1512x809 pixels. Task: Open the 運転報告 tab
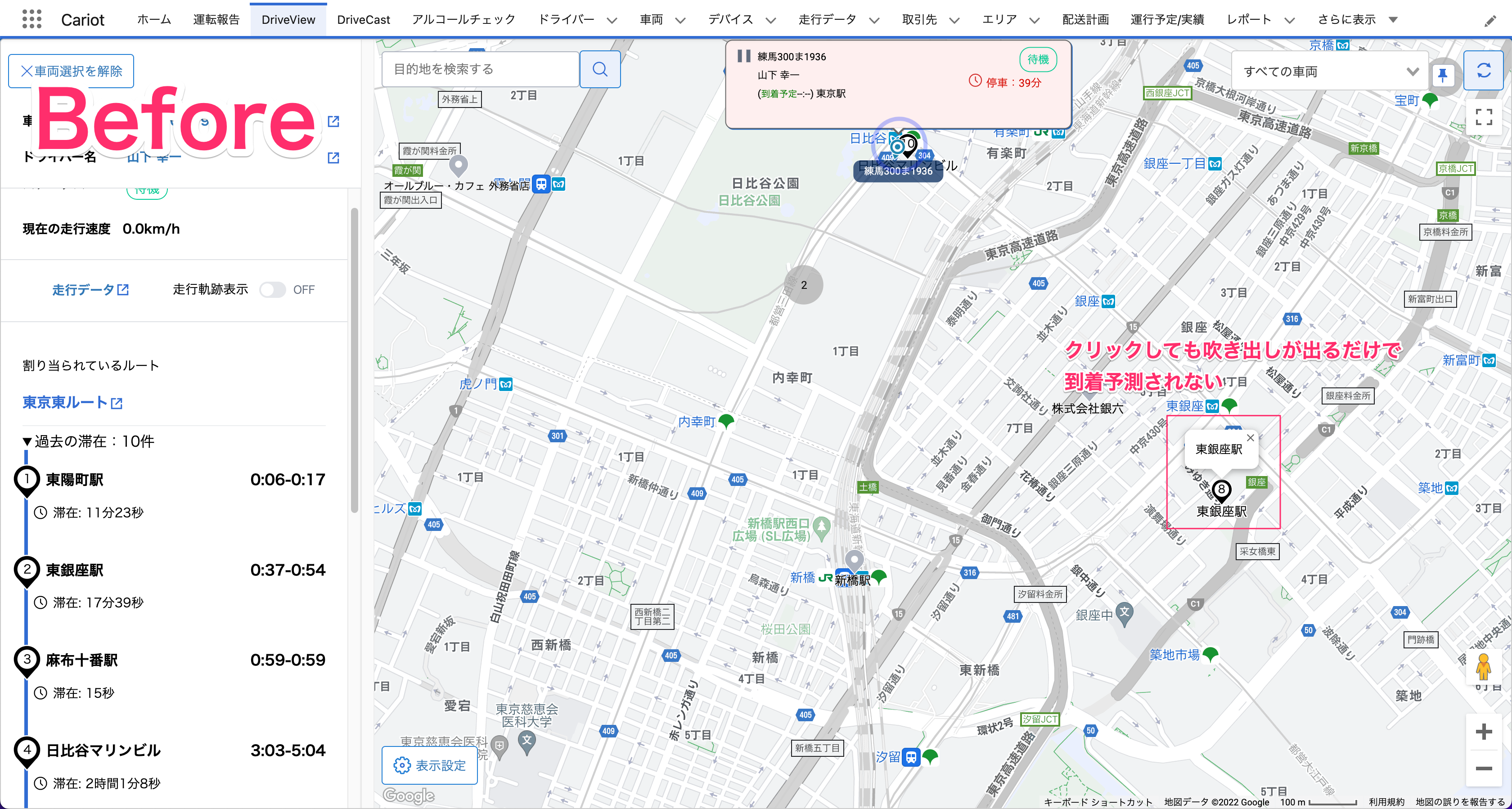click(216, 19)
